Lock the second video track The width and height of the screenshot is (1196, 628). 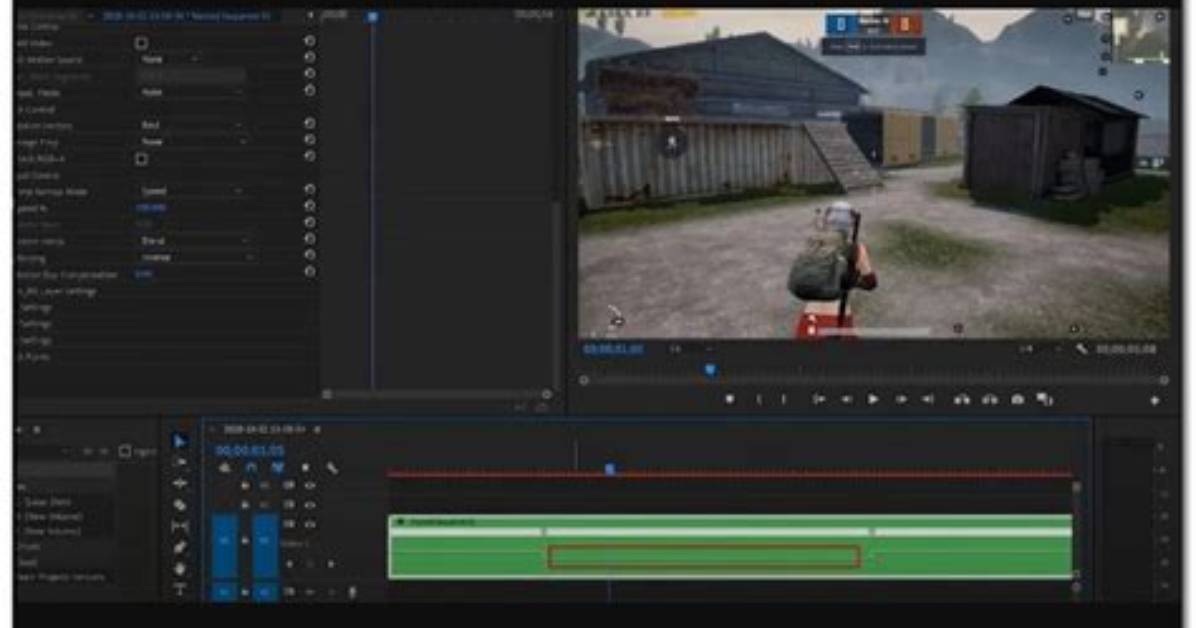click(x=245, y=504)
